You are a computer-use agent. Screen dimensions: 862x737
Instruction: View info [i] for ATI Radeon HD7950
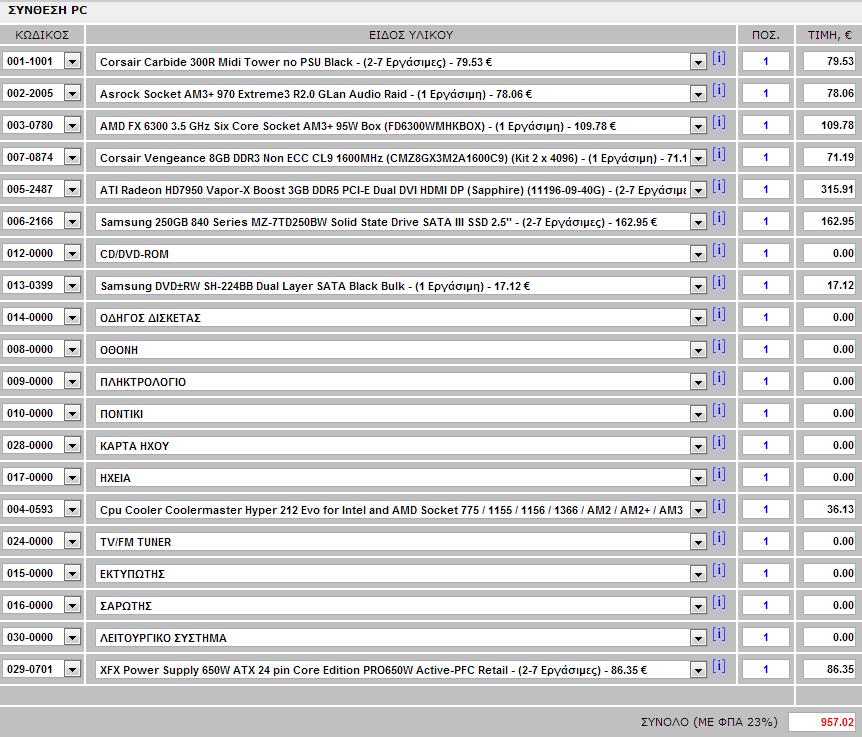pyautogui.click(x=719, y=186)
